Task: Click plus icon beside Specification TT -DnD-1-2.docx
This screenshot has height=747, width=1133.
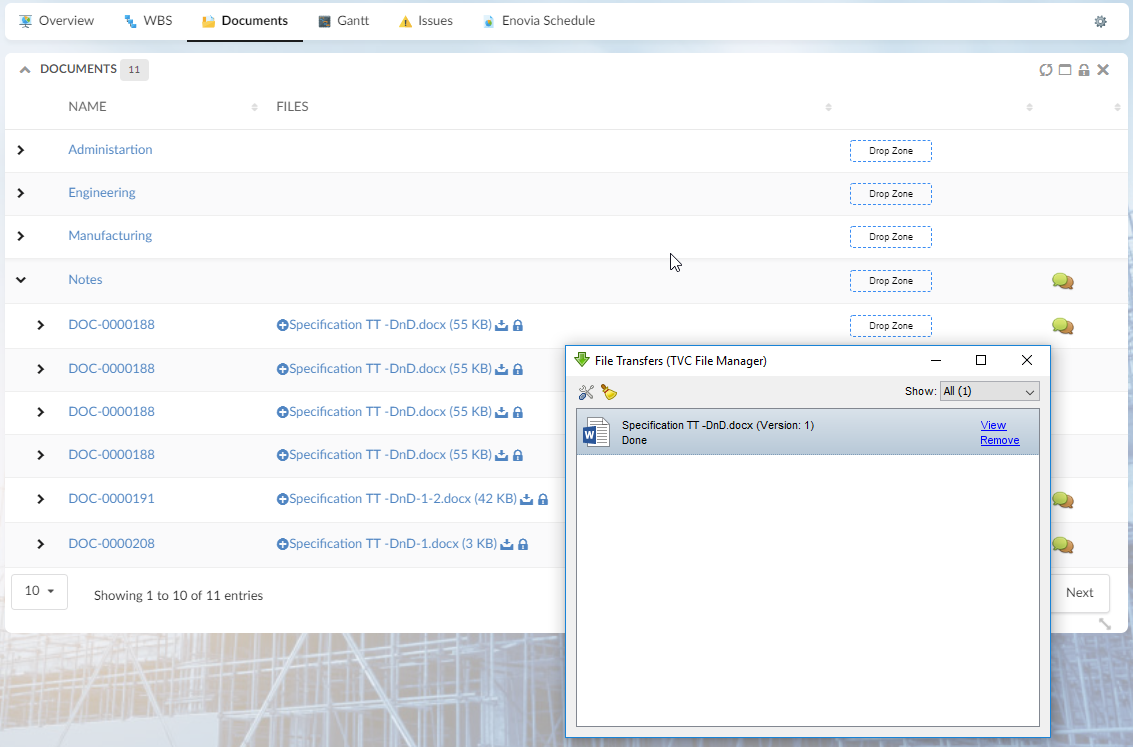Action: (x=282, y=499)
